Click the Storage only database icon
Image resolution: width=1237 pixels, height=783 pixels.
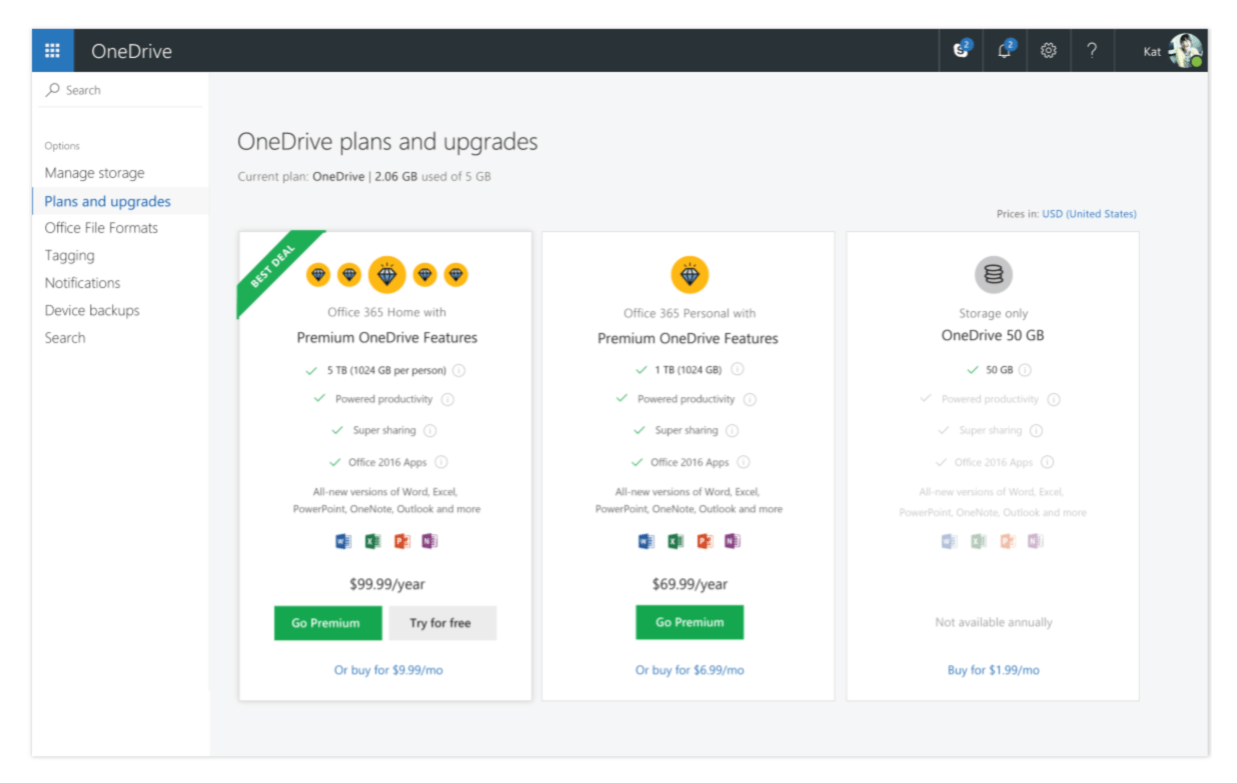(993, 274)
